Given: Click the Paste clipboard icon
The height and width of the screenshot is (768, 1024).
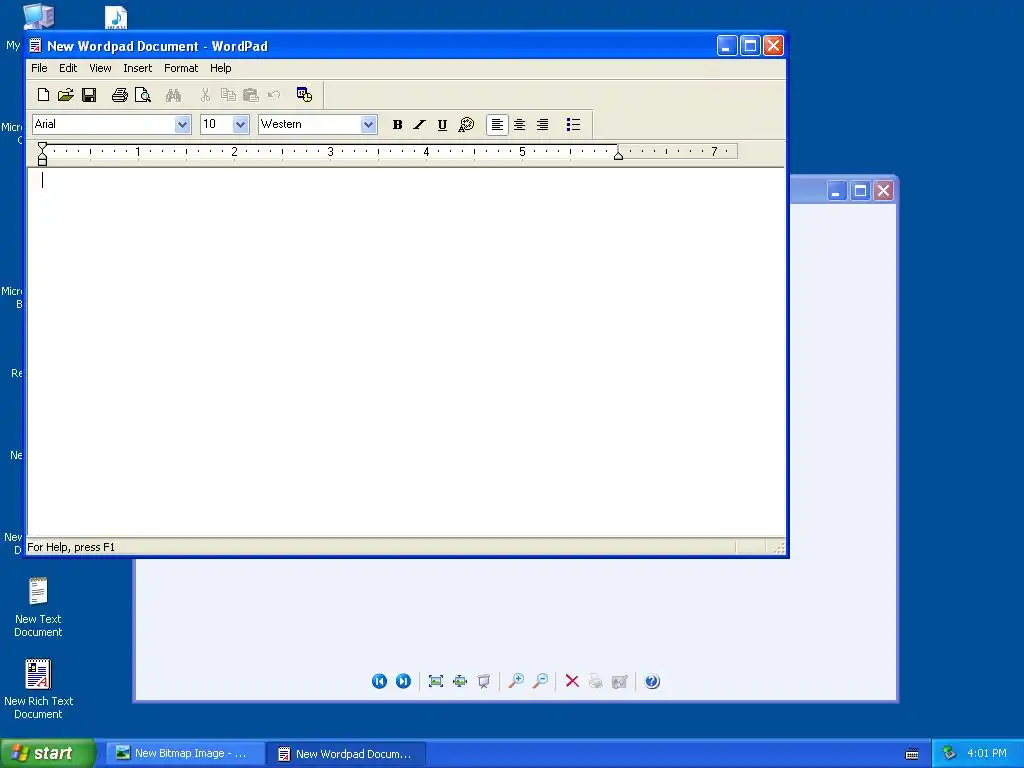Looking at the screenshot, I should pos(251,95).
